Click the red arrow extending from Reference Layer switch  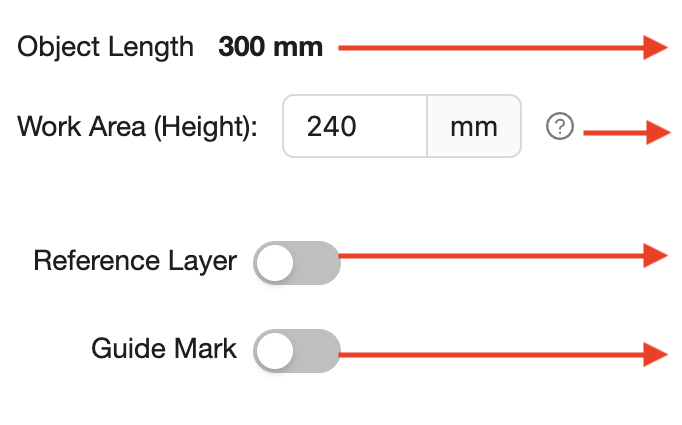[x=503, y=256]
